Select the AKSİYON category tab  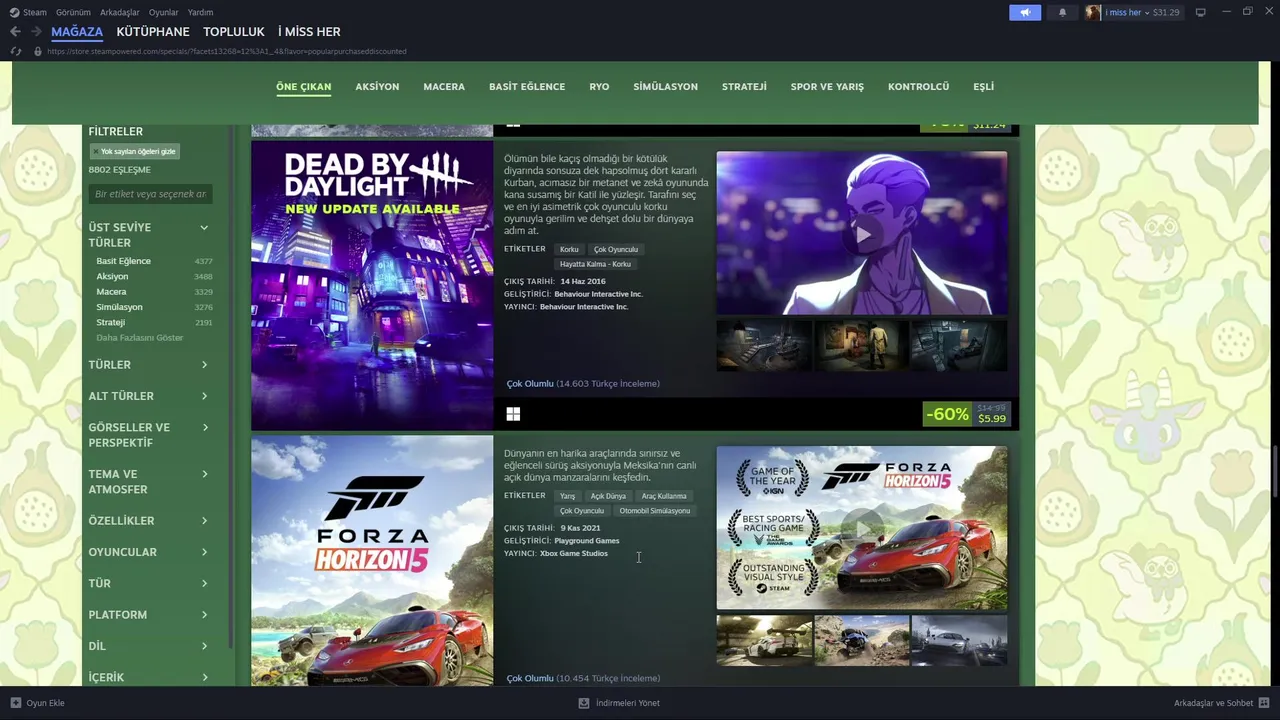pos(377,87)
